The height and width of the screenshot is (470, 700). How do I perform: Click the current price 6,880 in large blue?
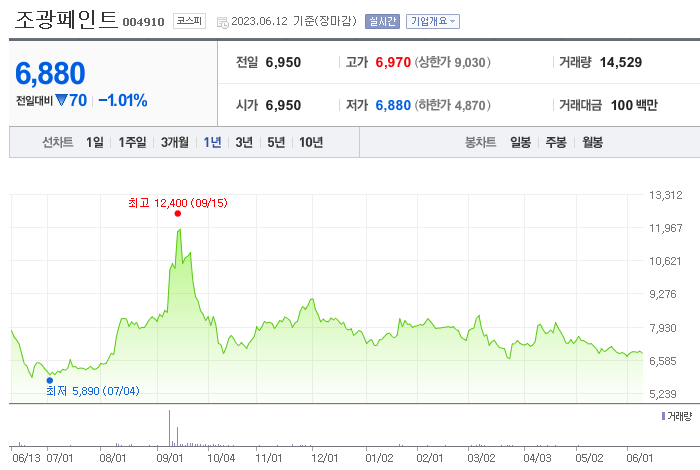pos(50,74)
